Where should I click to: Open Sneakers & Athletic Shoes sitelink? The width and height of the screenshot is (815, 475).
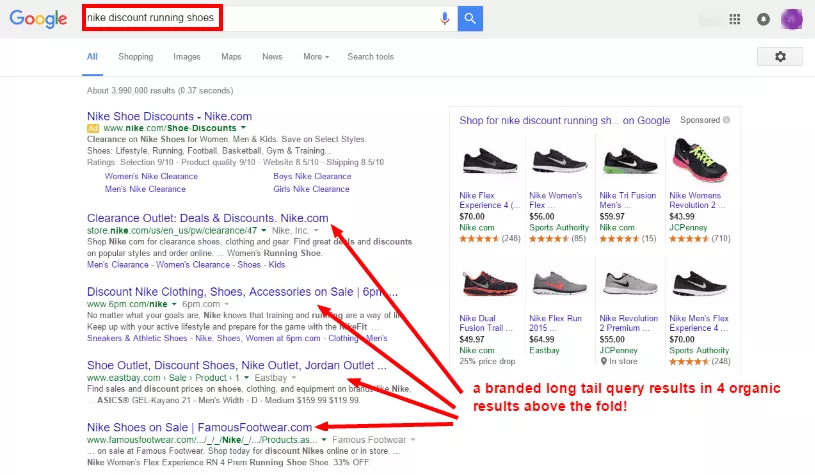click(137, 338)
